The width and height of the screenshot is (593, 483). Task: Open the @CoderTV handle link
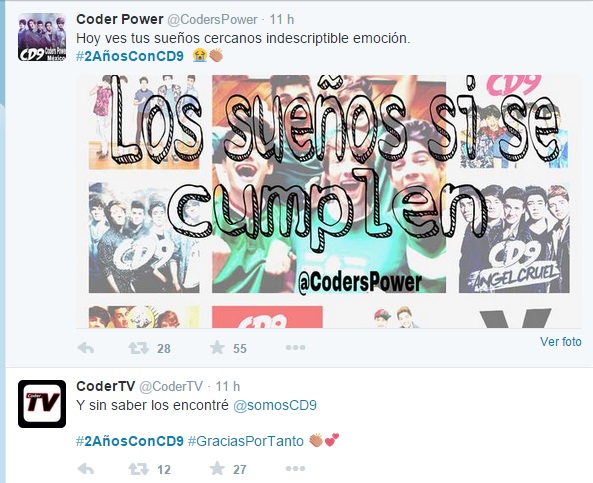[171, 387]
